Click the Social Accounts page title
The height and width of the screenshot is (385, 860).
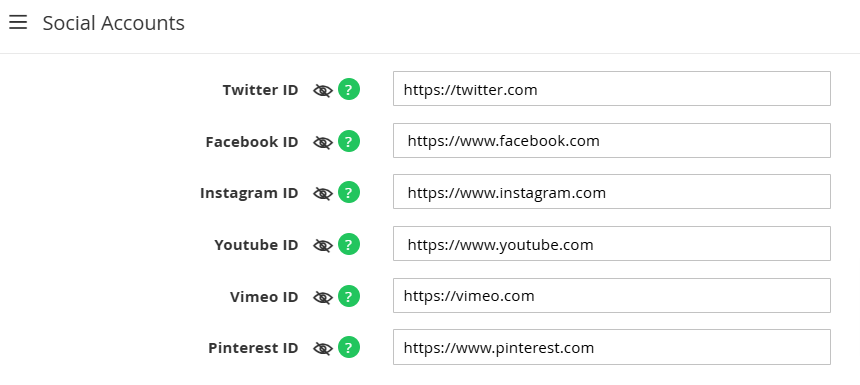(114, 23)
